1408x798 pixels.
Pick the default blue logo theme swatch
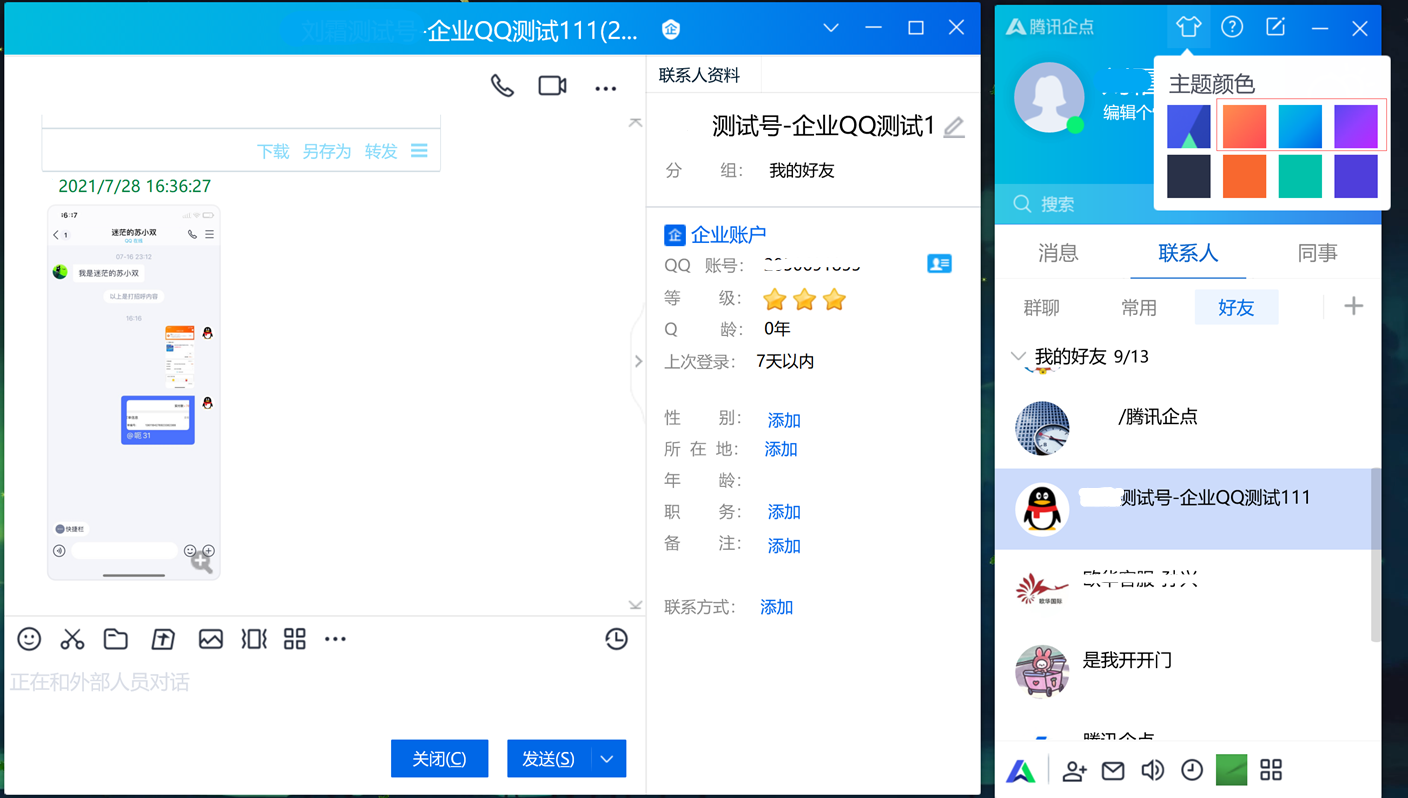click(x=1189, y=126)
